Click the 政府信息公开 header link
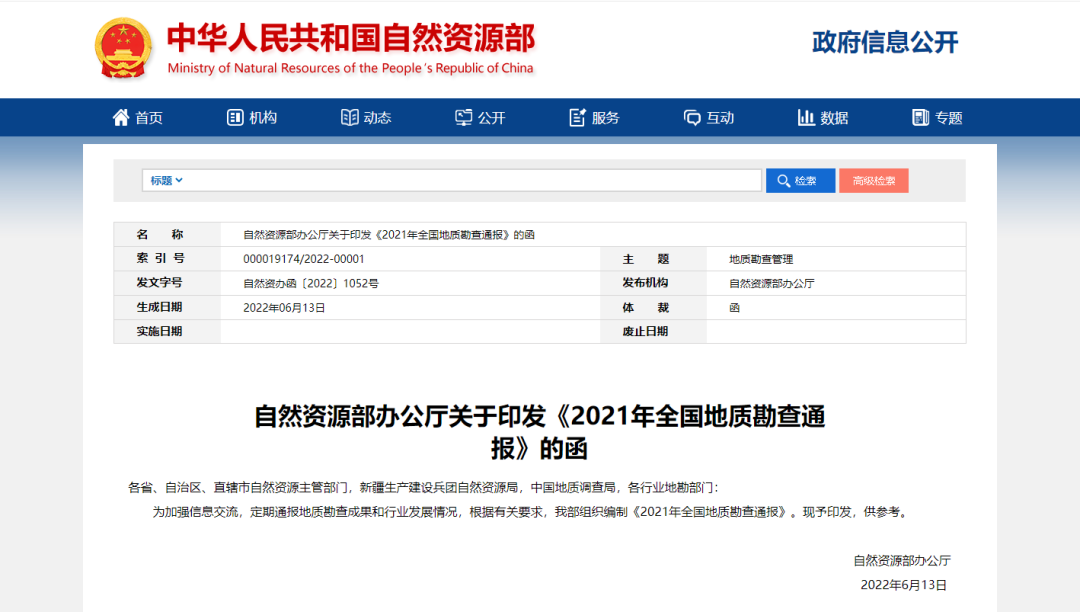1080x612 pixels. tap(885, 42)
